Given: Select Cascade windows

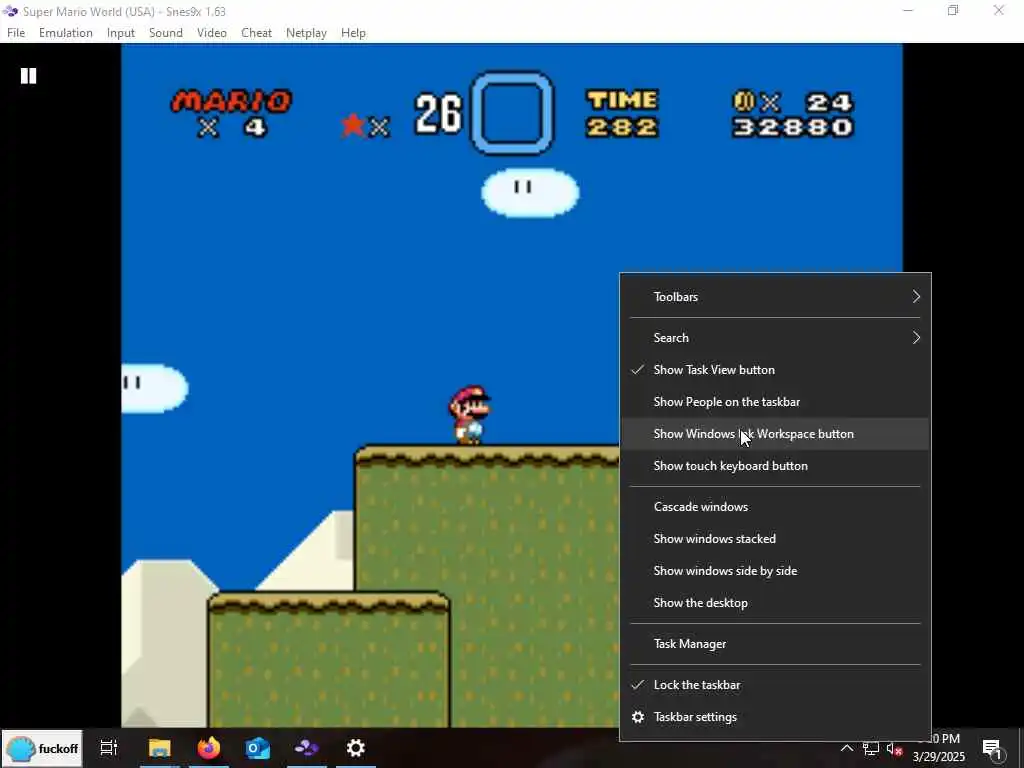Looking at the screenshot, I should (x=775, y=507).
